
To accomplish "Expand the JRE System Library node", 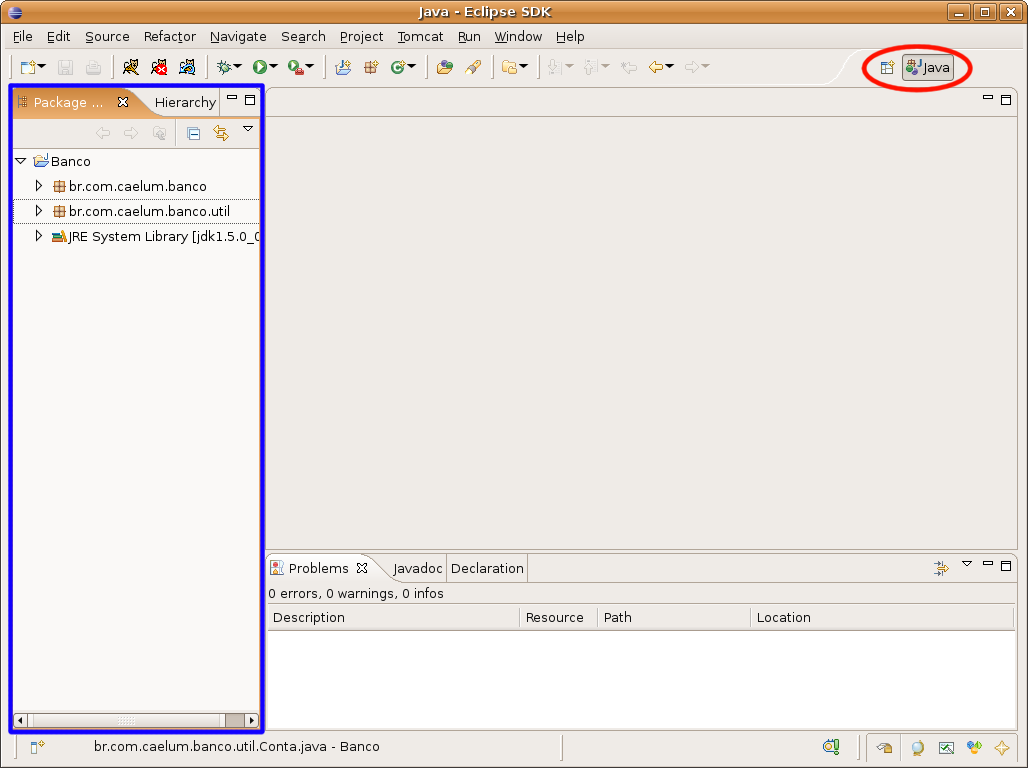I will point(39,236).
